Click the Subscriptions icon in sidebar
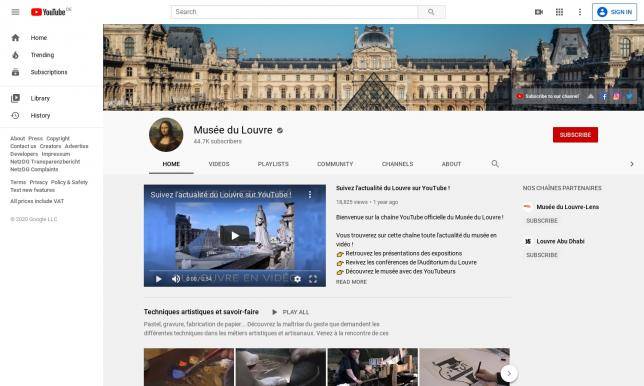 (x=15, y=72)
